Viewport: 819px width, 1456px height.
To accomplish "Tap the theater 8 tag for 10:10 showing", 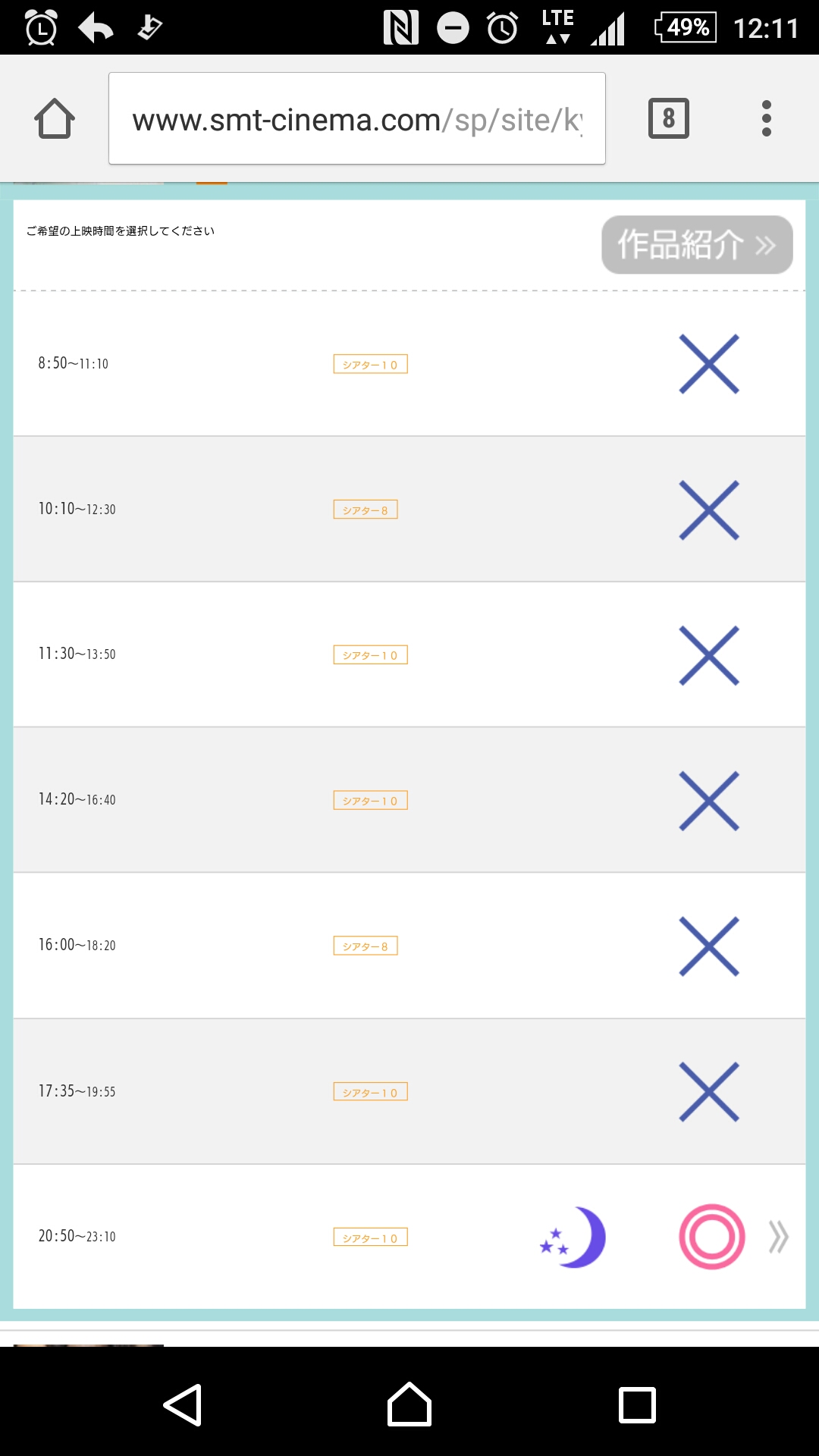I will [x=365, y=510].
